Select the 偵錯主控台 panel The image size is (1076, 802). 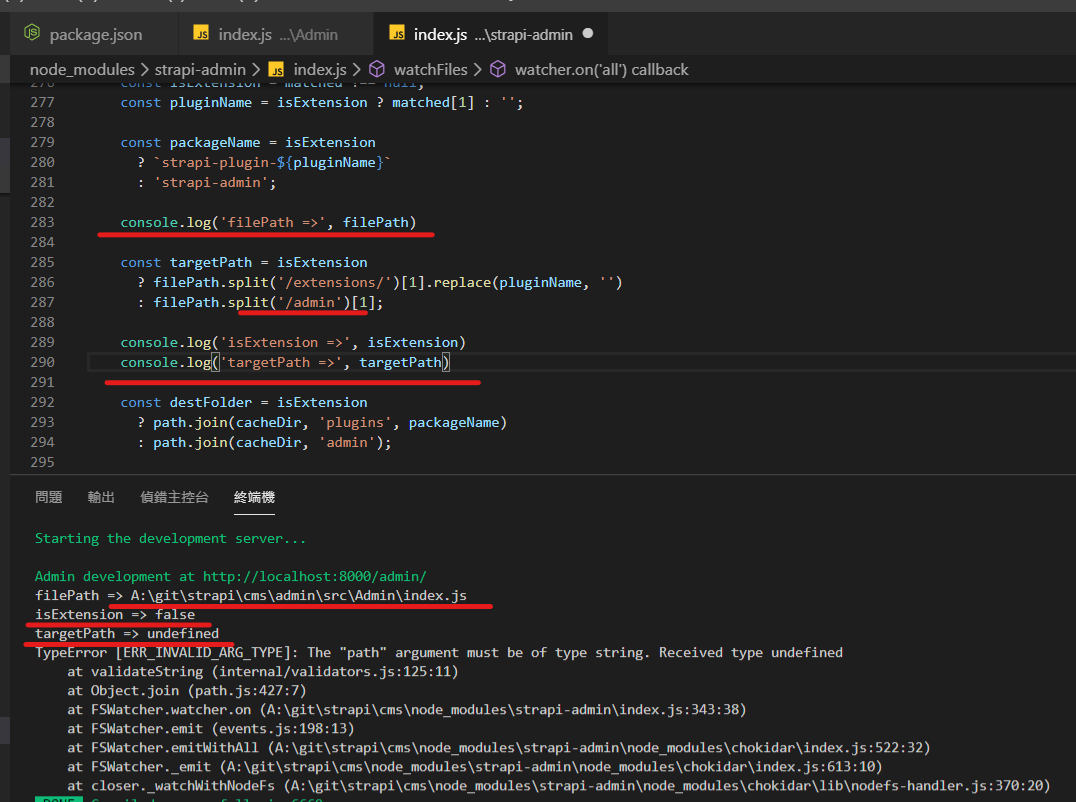coord(172,497)
